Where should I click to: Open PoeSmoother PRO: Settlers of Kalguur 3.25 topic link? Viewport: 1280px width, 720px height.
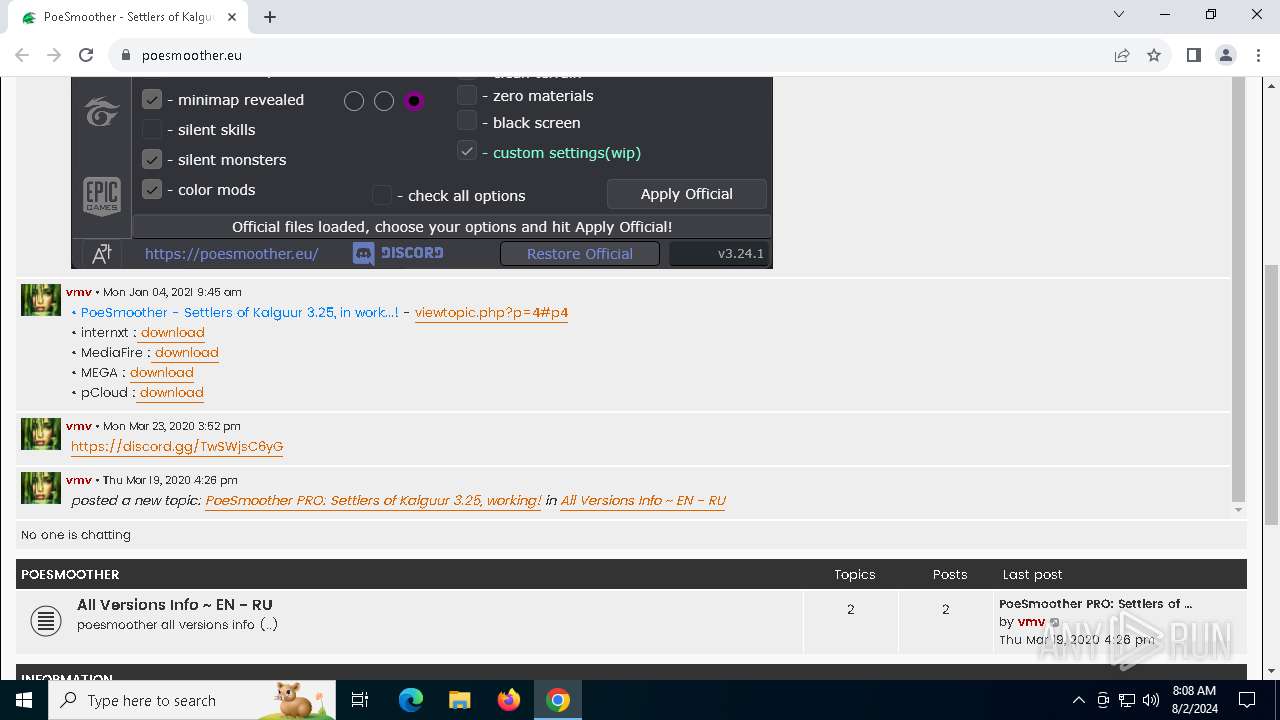(373, 500)
